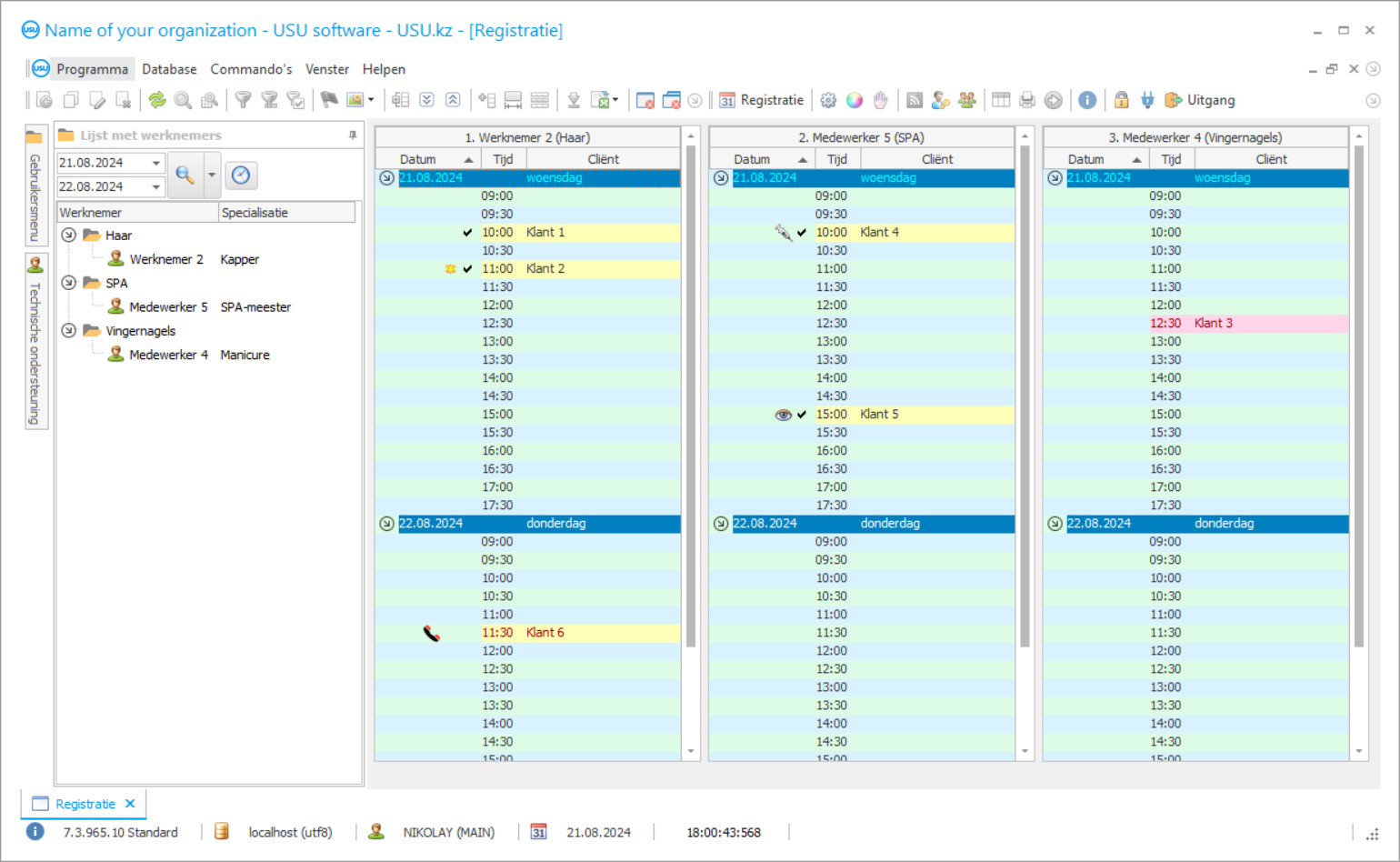This screenshot has height=862, width=1400.
Task: Click the clock button beside the date fields
Action: point(241,175)
